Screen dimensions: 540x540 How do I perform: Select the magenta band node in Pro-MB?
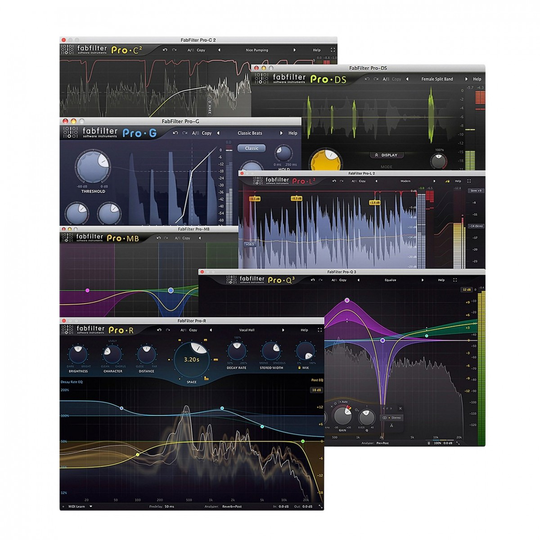[x=87, y=290]
